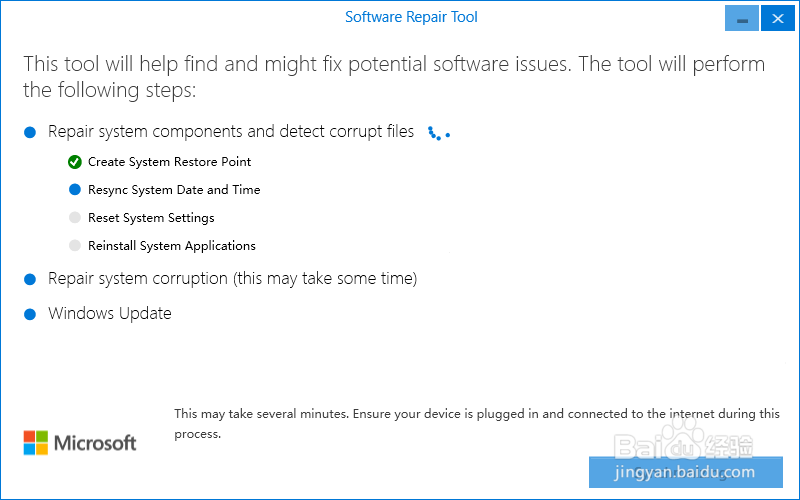The image size is (800, 500).
Task: Click Create System Restore Point label
Action: click(170, 162)
